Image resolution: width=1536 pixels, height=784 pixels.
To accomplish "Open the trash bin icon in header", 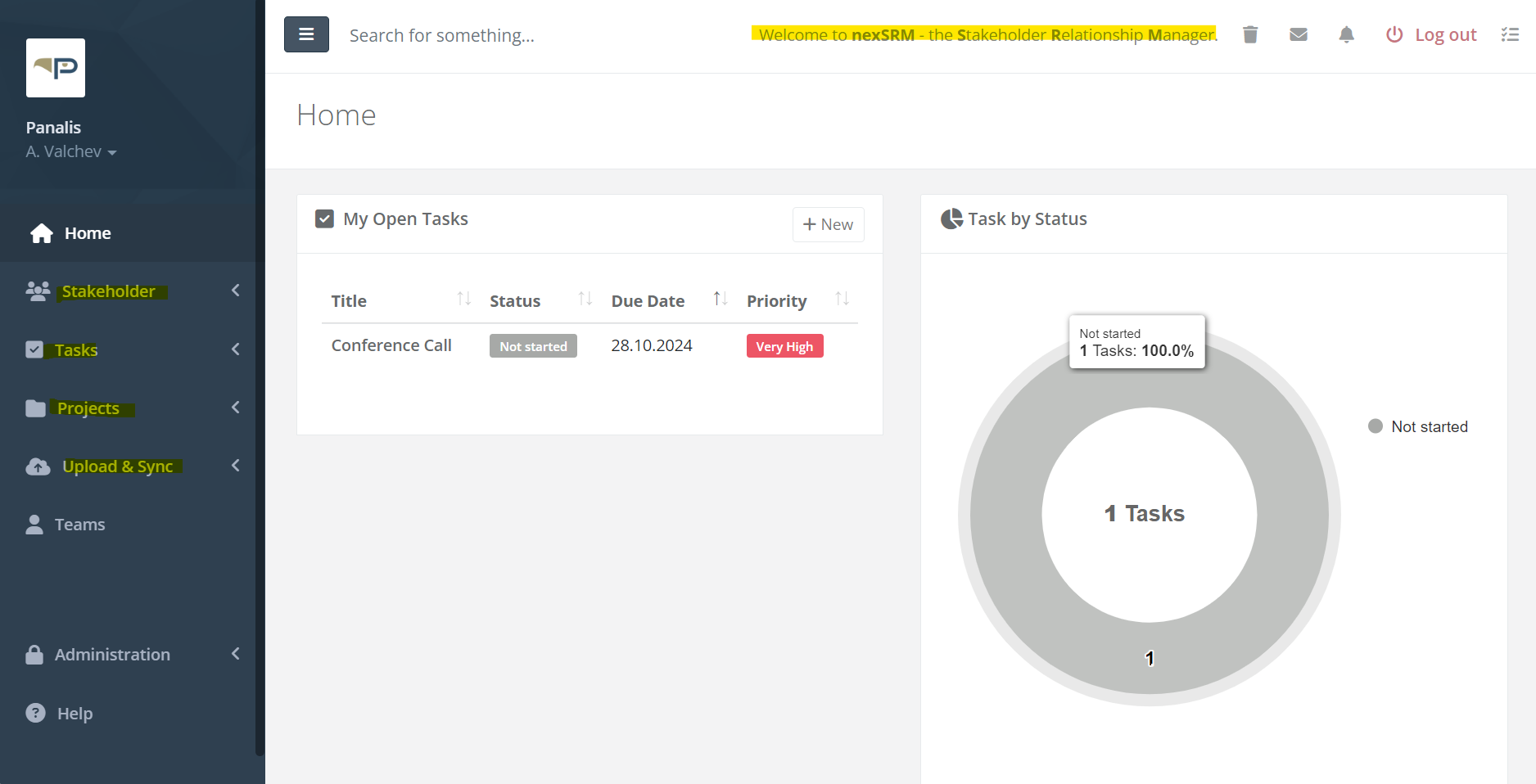I will 1249,34.
